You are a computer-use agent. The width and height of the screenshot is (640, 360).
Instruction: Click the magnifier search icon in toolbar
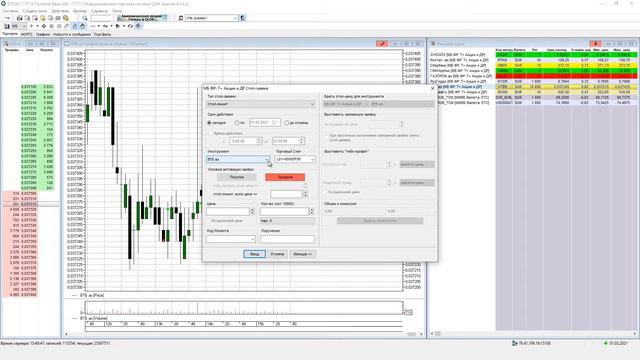point(85,18)
